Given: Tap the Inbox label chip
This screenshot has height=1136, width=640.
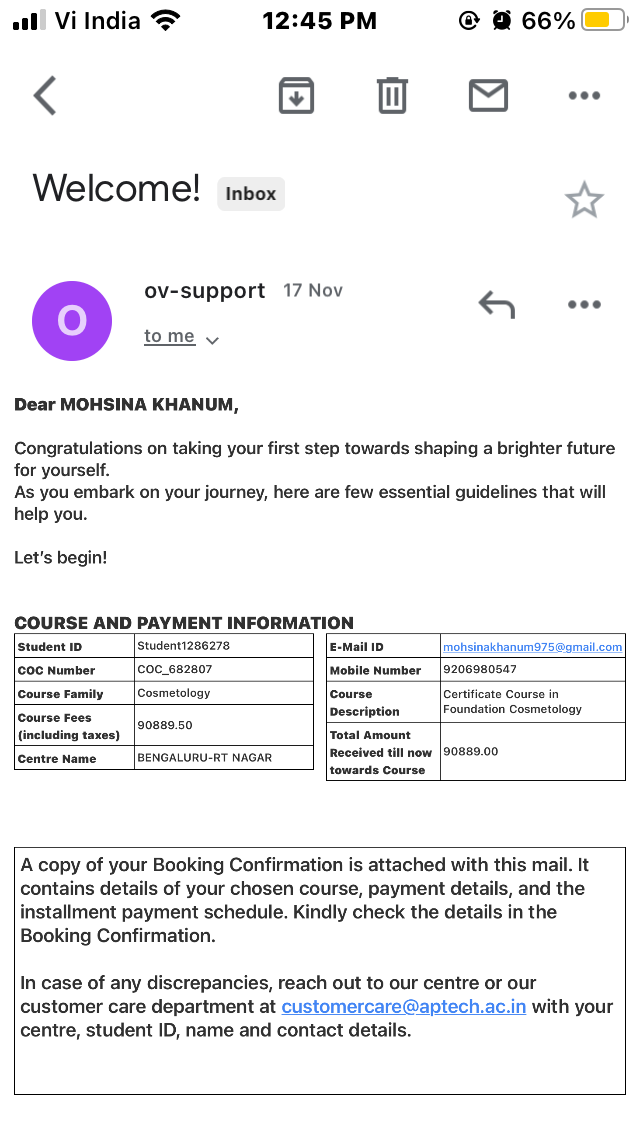Looking at the screenshot, I should pyautogui.click(x=251, y=193).
